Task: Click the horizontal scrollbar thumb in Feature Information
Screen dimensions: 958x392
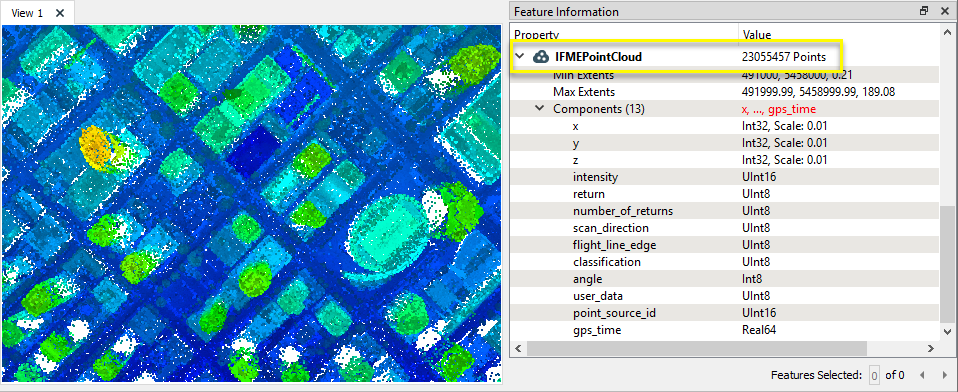Action: [697, 348]
